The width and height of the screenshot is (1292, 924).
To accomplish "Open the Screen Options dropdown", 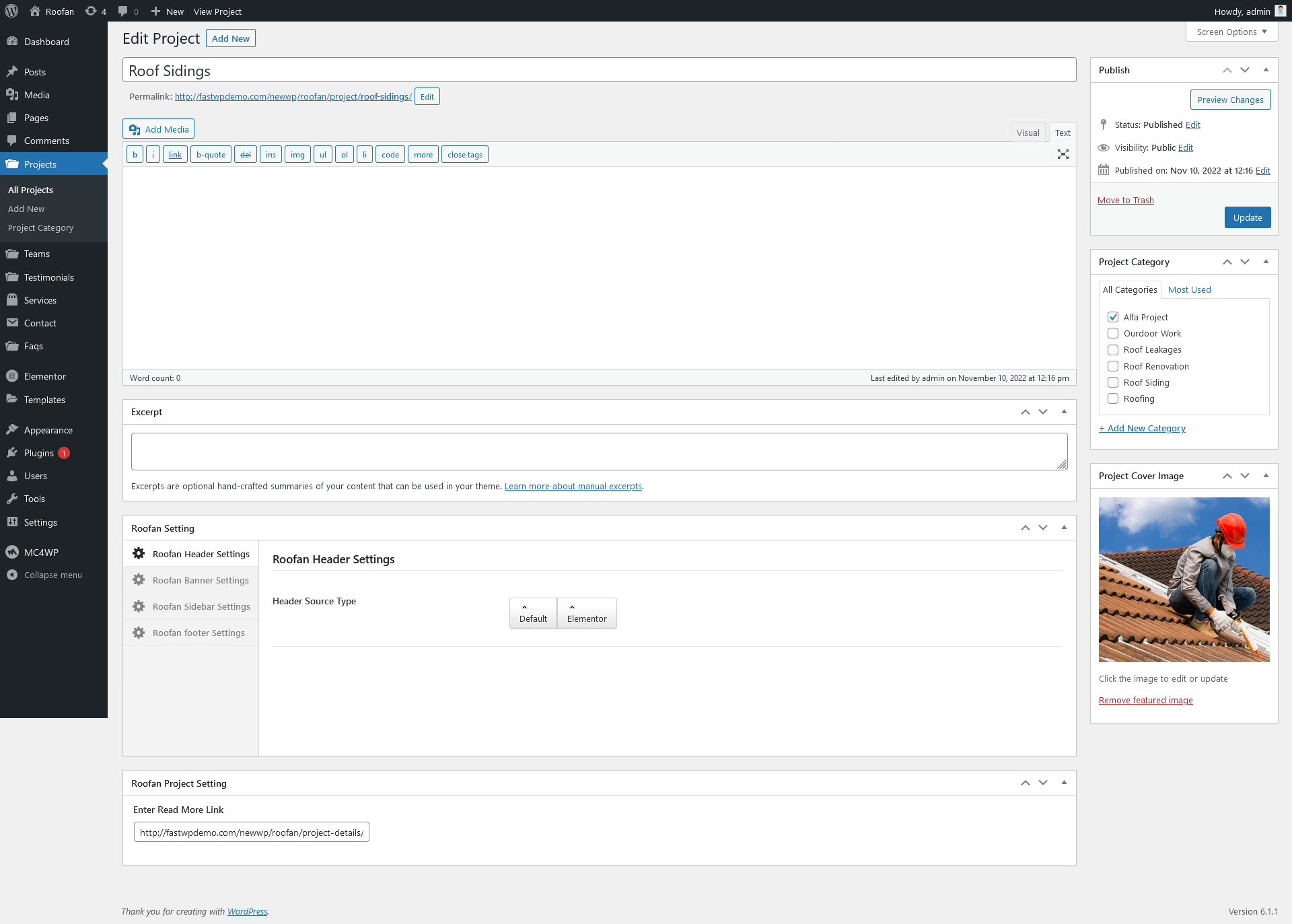I will click(x=1231, y=32).
